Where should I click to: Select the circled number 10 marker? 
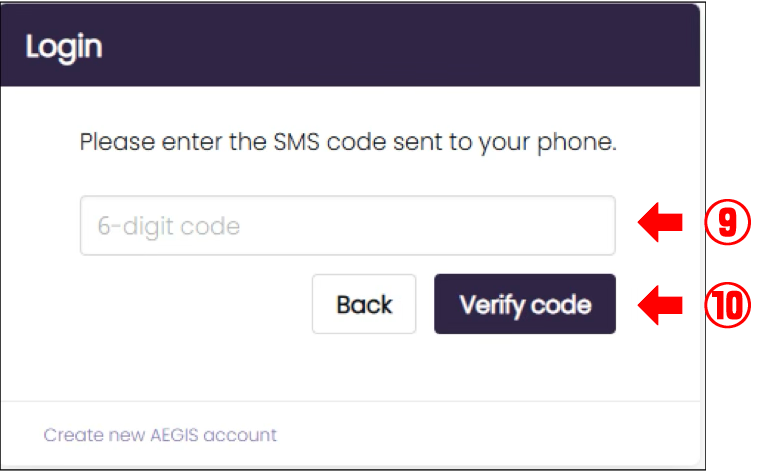[727, 304]
